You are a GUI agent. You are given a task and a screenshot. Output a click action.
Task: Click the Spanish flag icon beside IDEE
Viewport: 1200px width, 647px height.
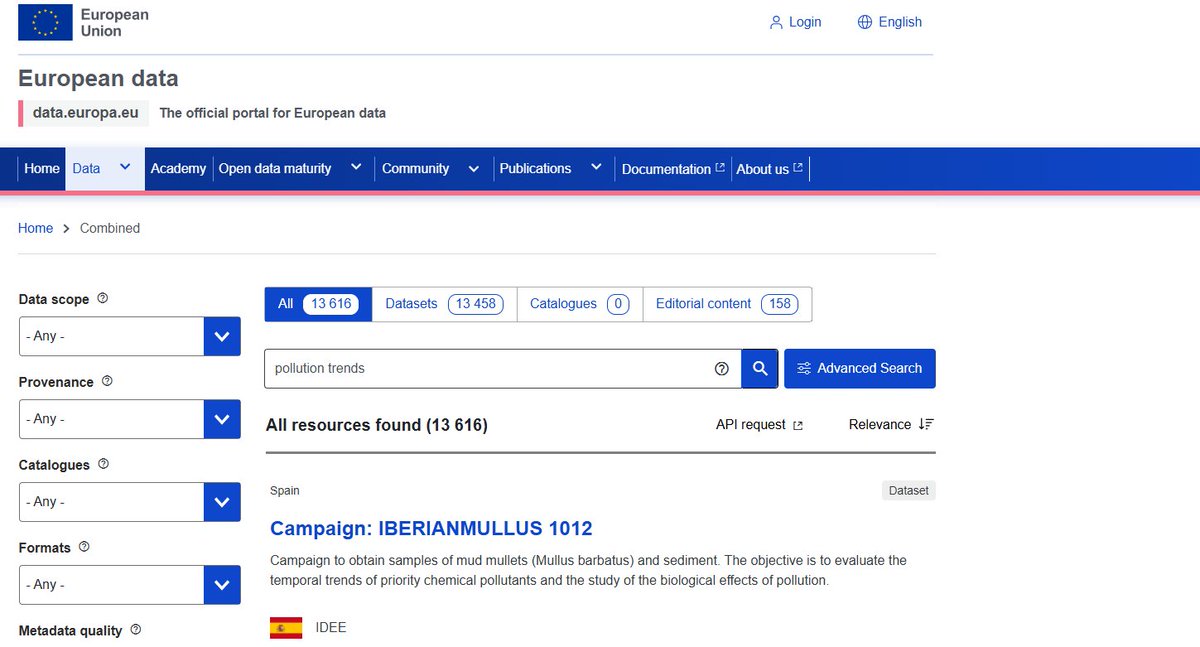pyautogui.click(x=285, y=627)
